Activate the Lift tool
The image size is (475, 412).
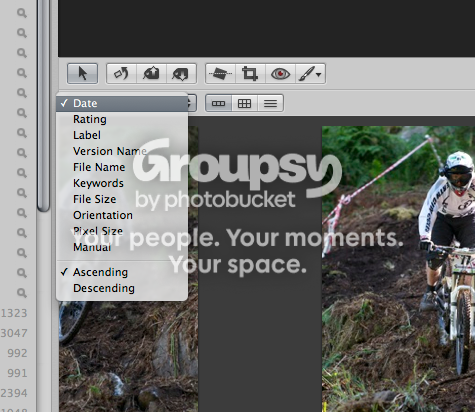151,73
